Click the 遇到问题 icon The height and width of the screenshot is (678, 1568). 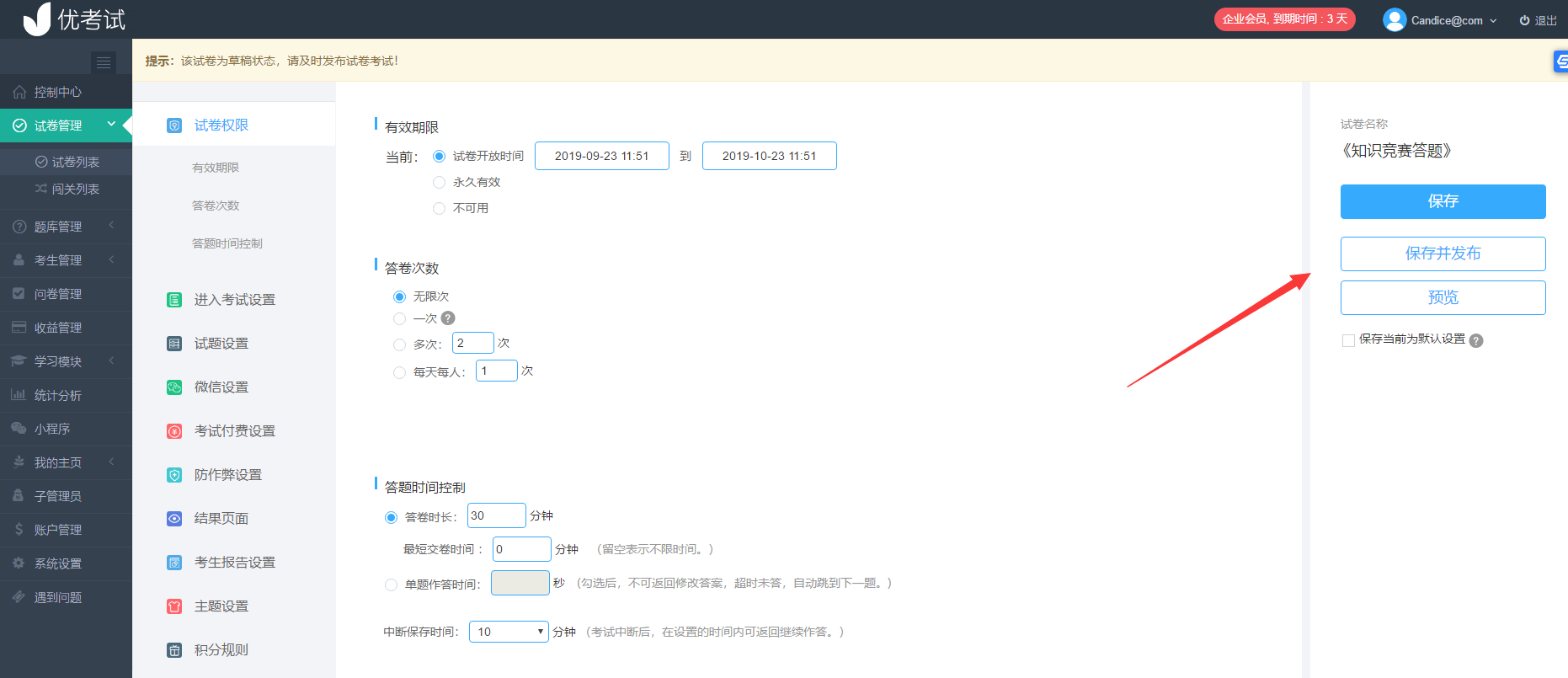(19, 596)
